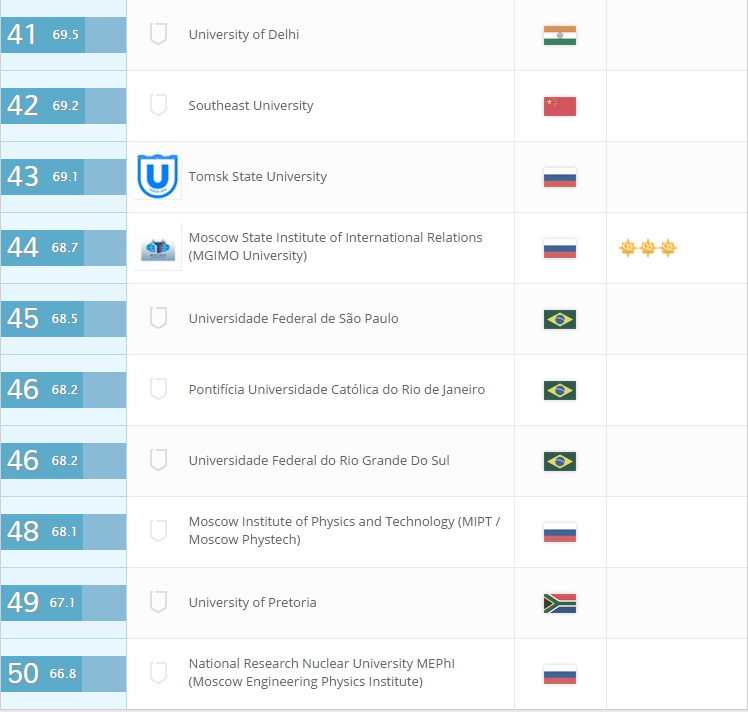748x712 pixels.
Task: Click Brazil flag for Rio Grande Do Sul
Action: (560, 462)
